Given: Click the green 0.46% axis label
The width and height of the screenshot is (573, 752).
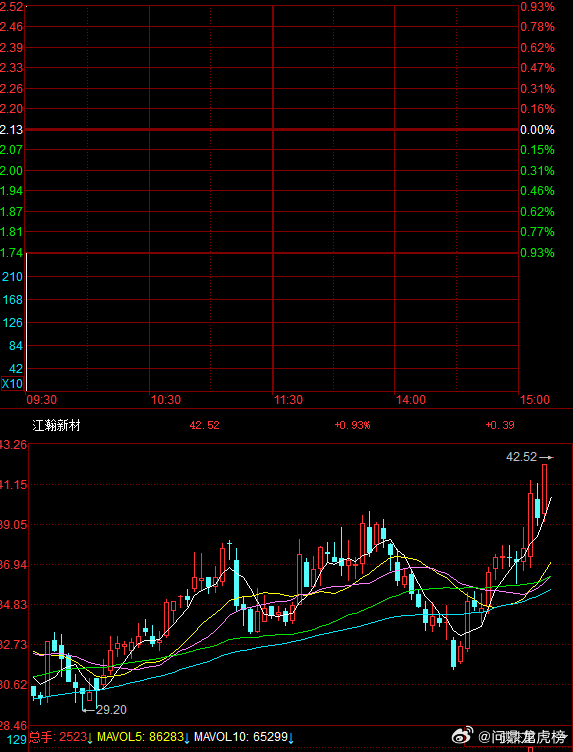Looking at the screenshot, I should pos(538,191).
